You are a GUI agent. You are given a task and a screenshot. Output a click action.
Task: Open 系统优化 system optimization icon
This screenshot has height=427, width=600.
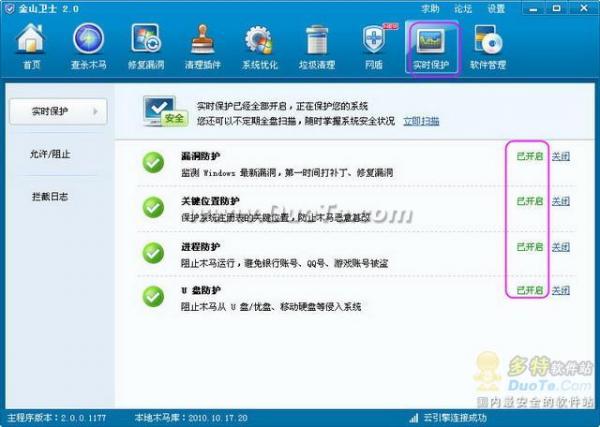[259, 47]
